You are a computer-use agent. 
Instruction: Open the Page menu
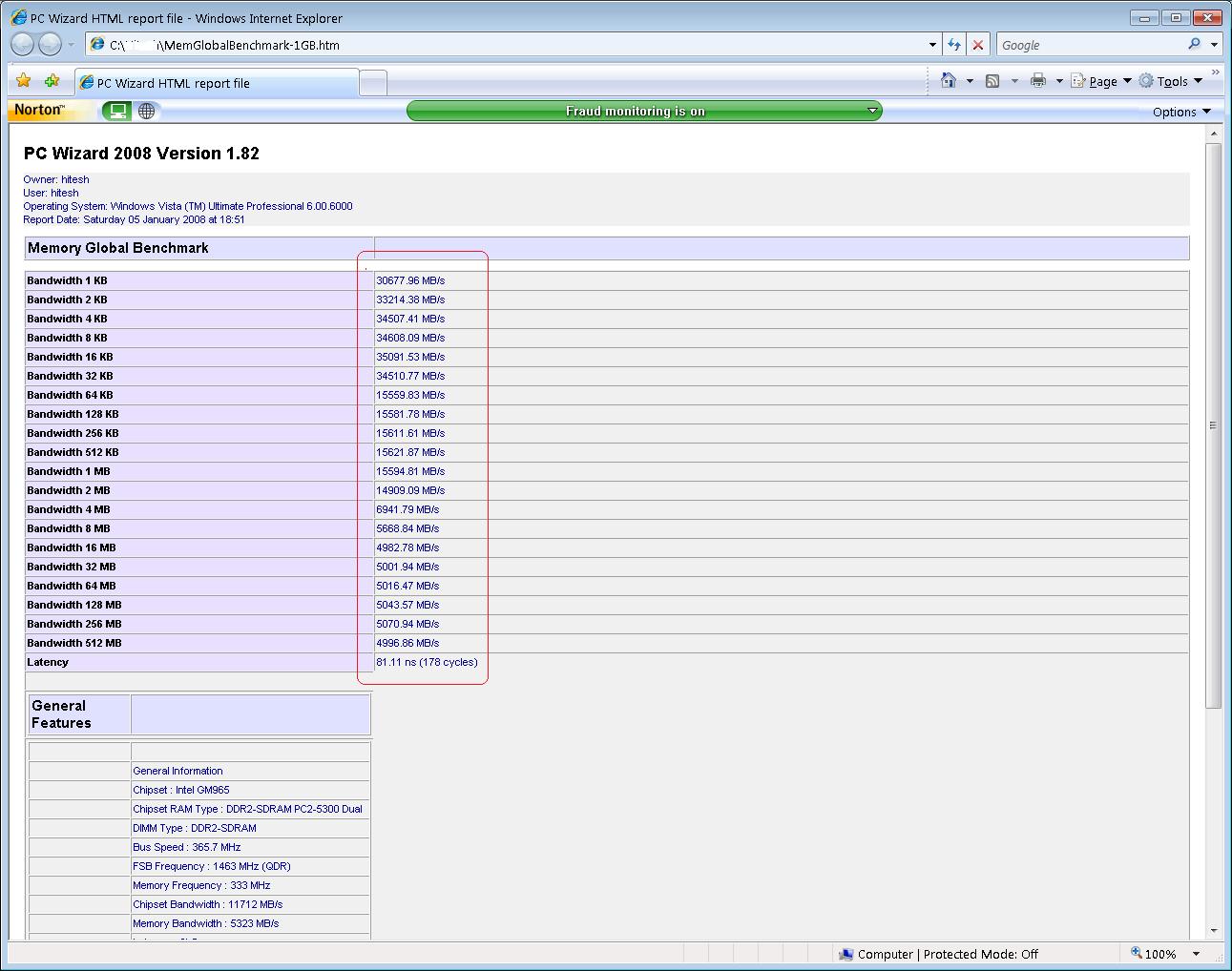(1101, 81)
